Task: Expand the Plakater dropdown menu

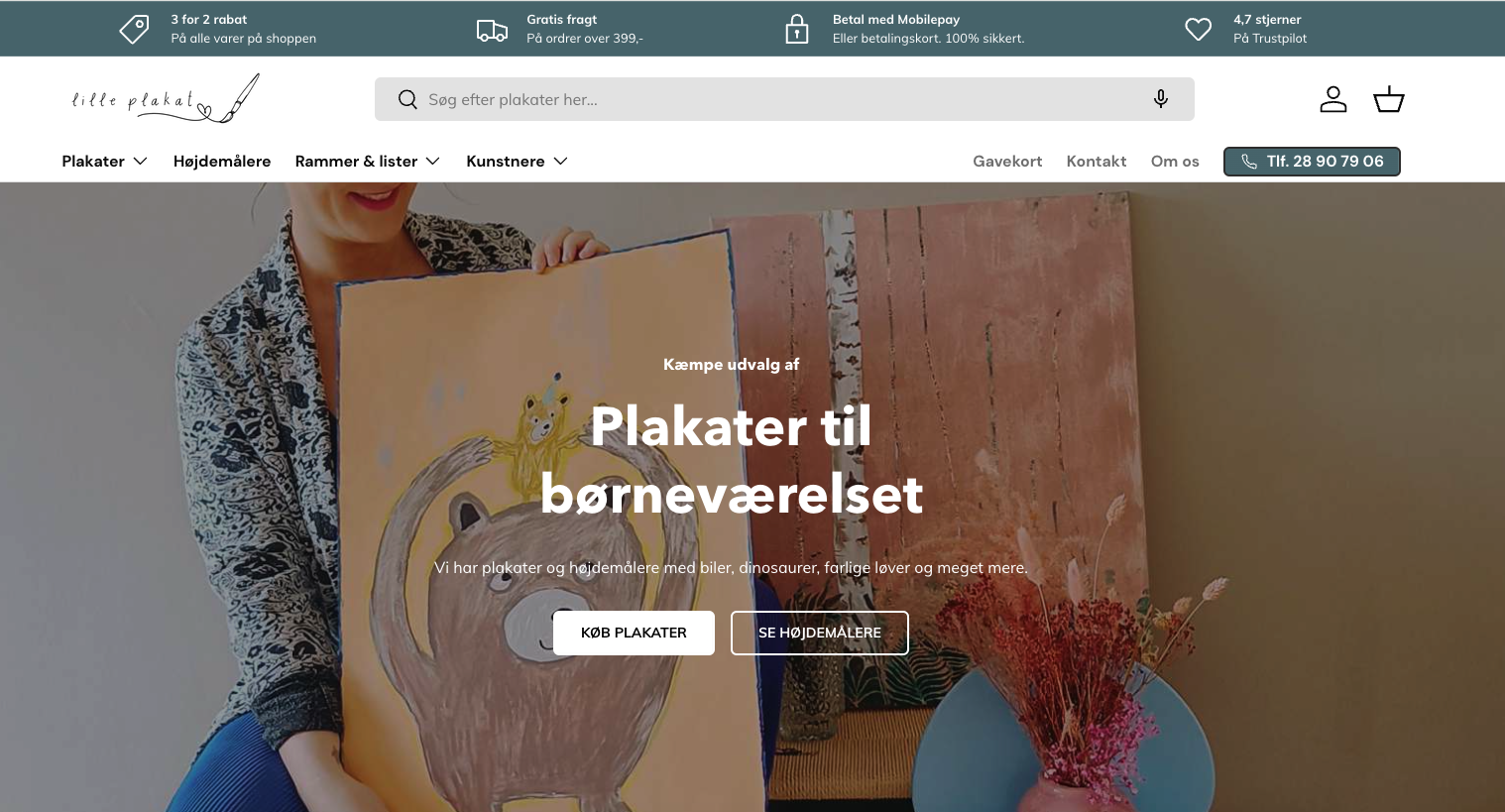Action: click(104, 161)
